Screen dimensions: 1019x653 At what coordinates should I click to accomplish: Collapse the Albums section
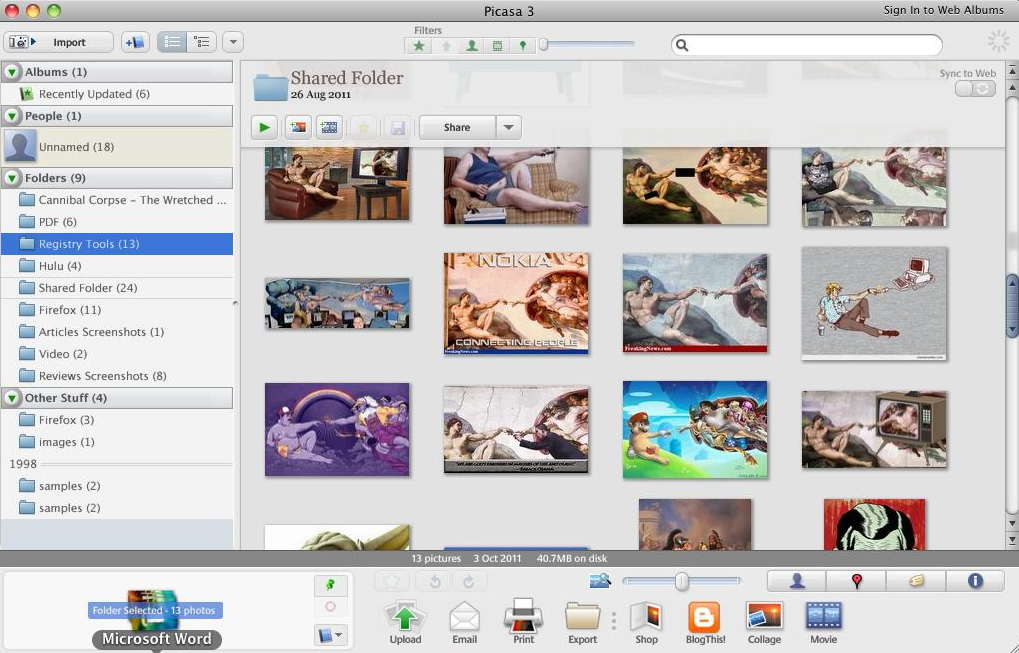point(12,71)
